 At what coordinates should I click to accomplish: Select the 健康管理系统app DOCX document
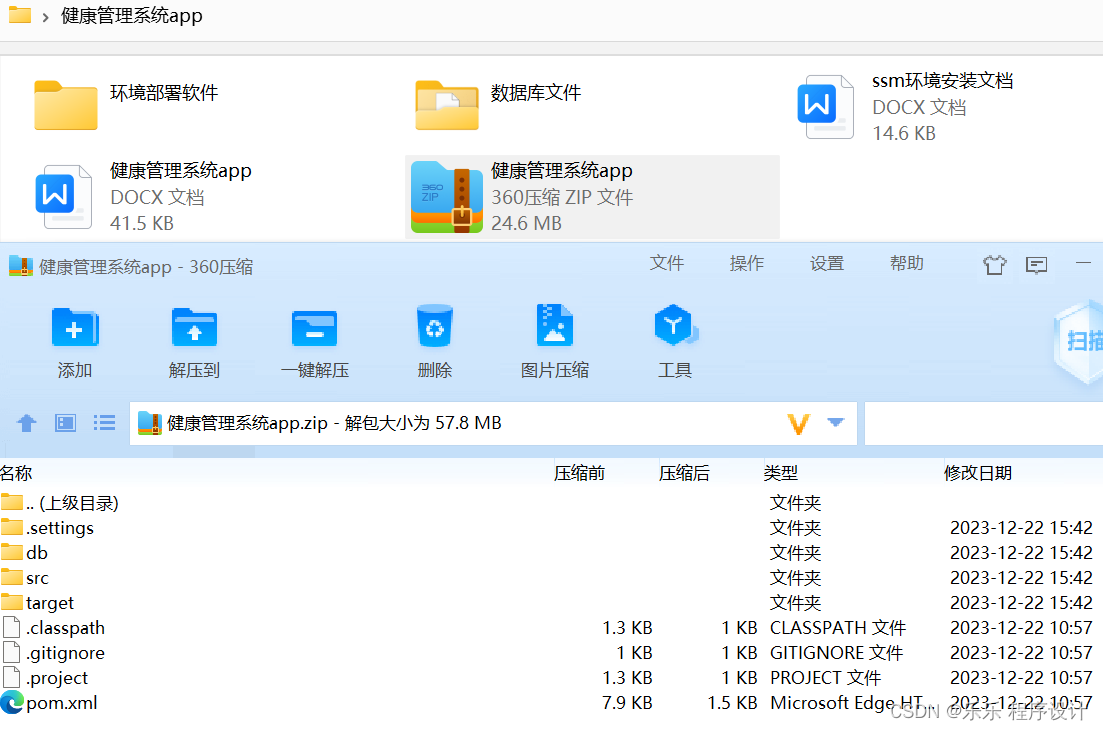[144, 197]
